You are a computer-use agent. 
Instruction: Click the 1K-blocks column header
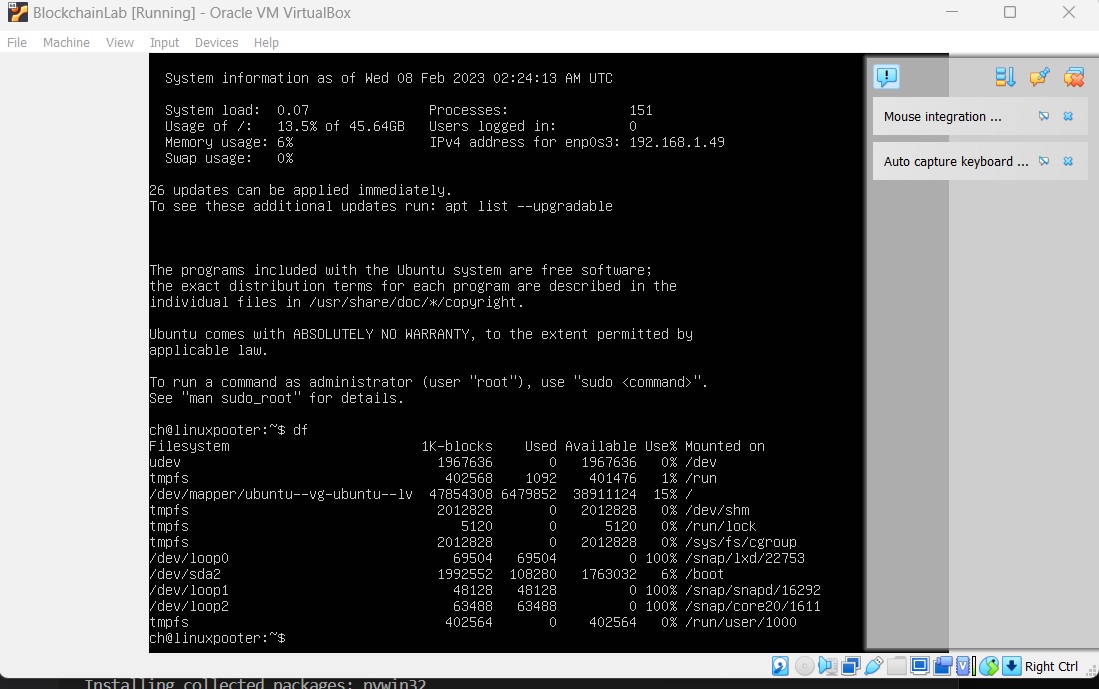click(x=457, y=446)
